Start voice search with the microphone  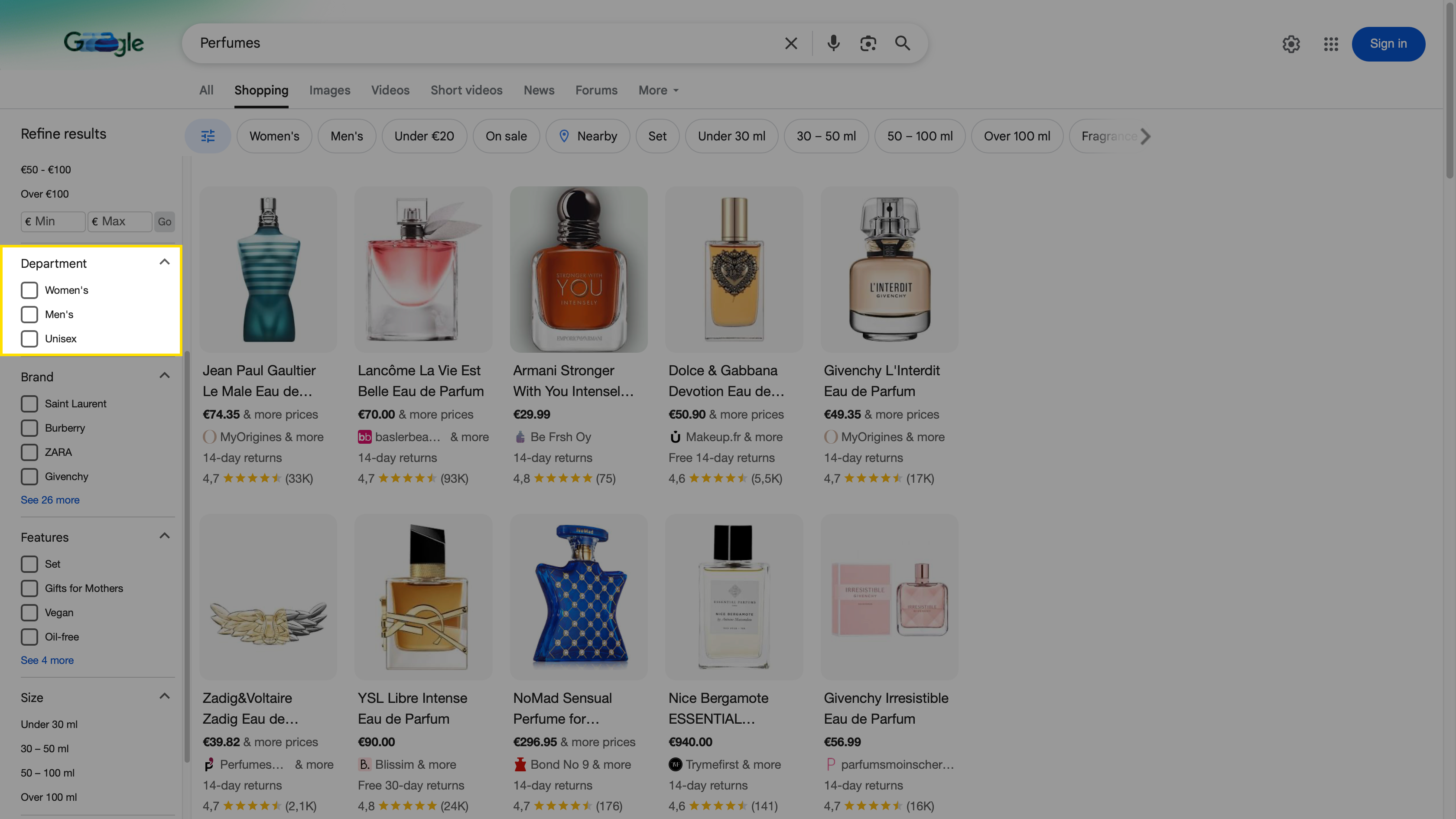point(833,43)
